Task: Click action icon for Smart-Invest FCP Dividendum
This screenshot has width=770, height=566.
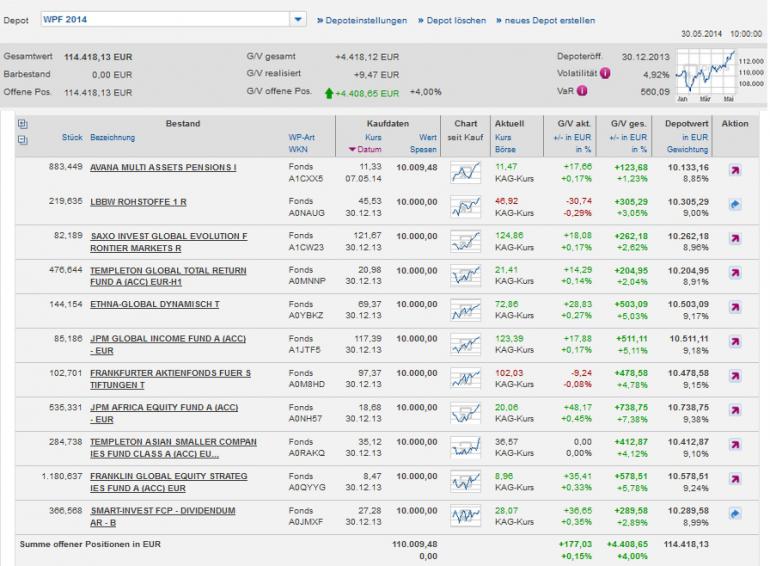Action: [x=735, y=513]
